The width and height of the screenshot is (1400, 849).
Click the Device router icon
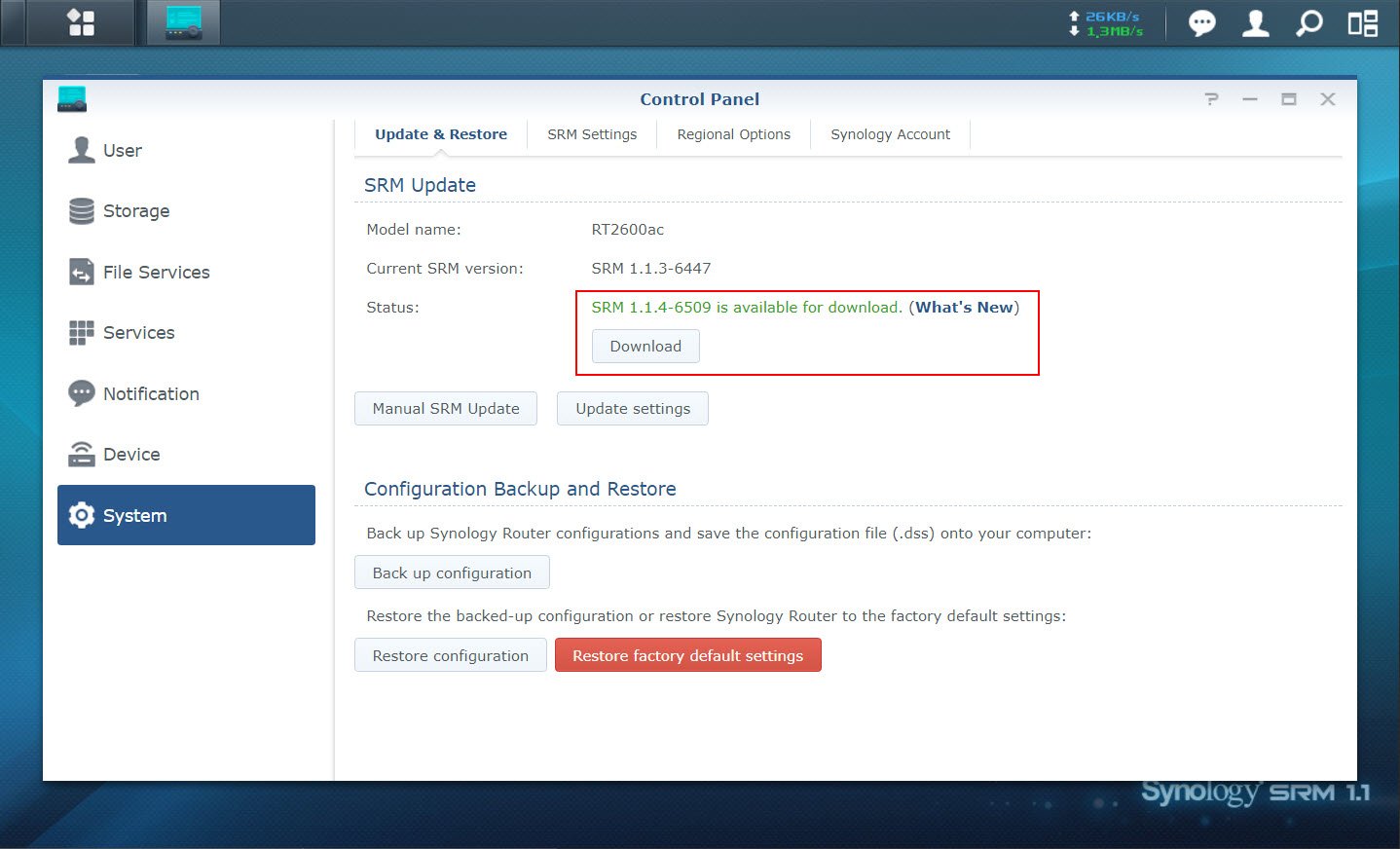[x=82, y=454]
